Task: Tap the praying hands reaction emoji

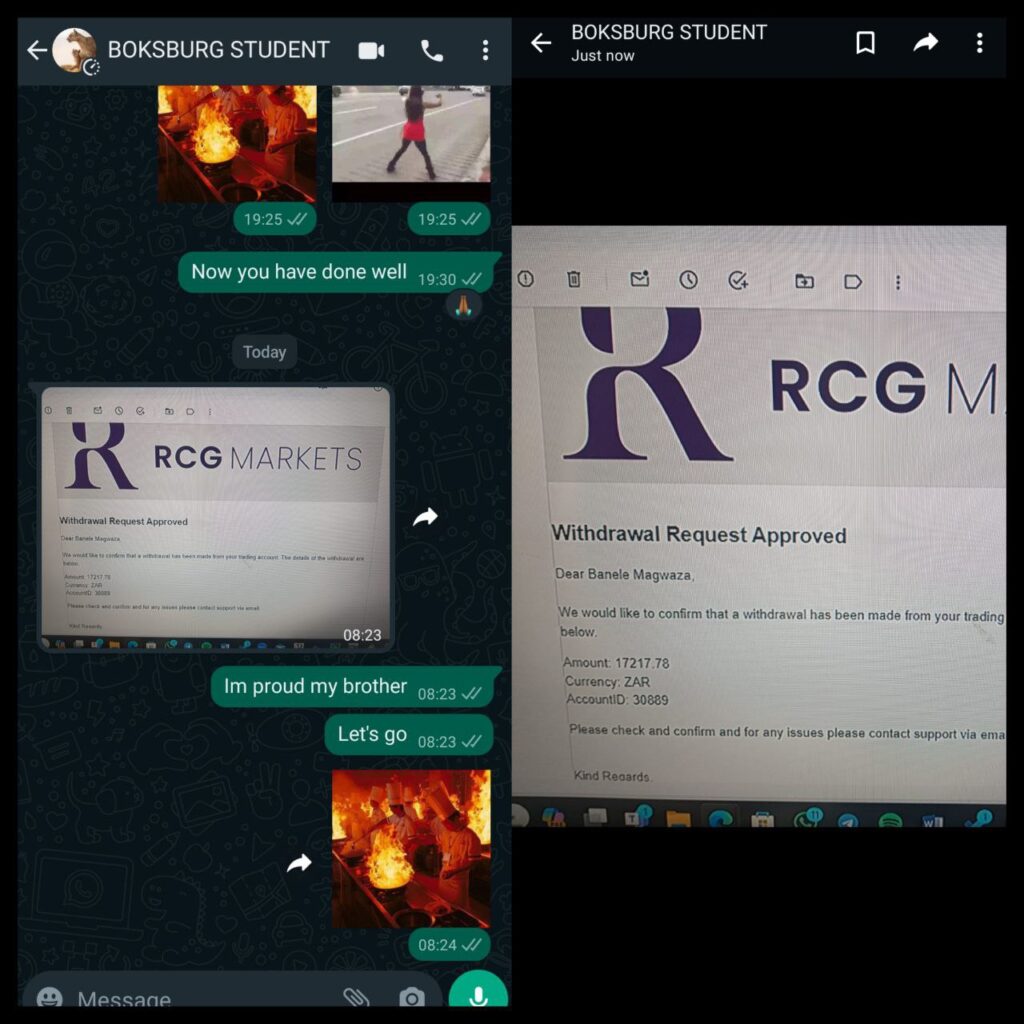Action: coord(464,306)
